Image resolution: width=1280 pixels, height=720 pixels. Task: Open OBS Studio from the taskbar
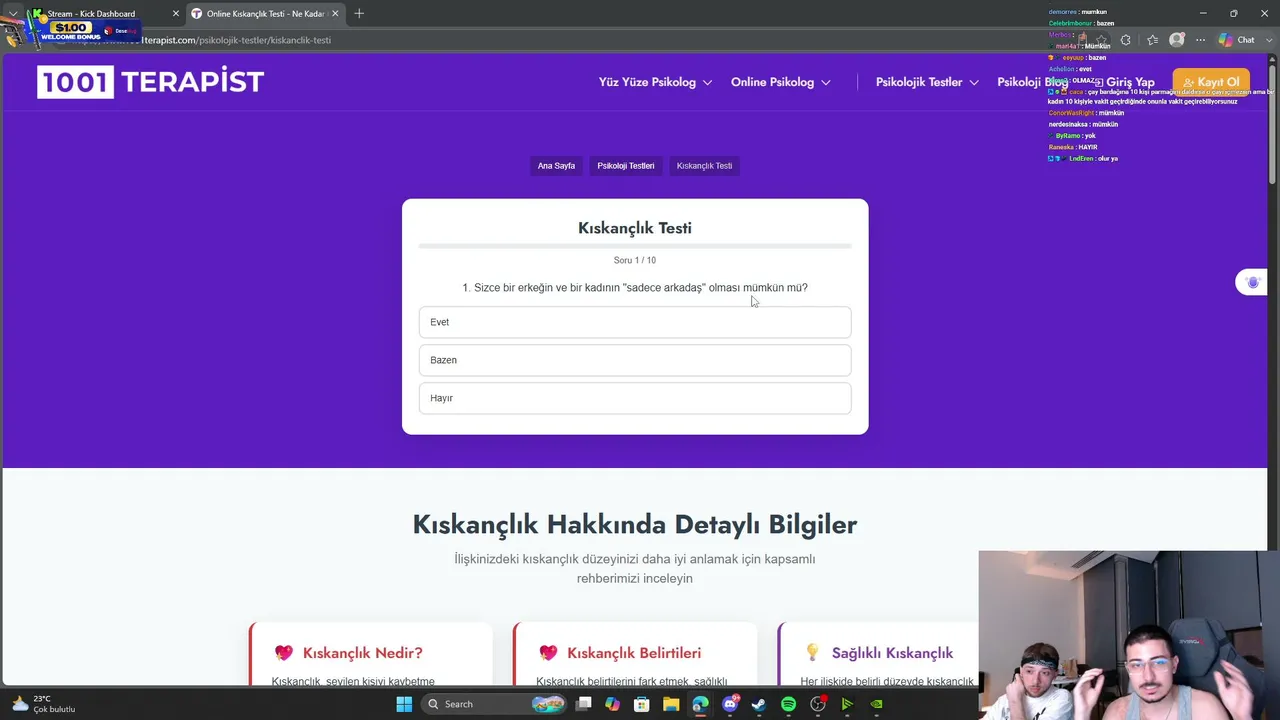[x=818, y=704]
